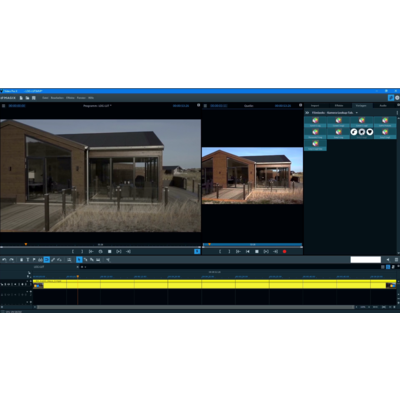Toggle the blue button beside program transport controls

197,251
